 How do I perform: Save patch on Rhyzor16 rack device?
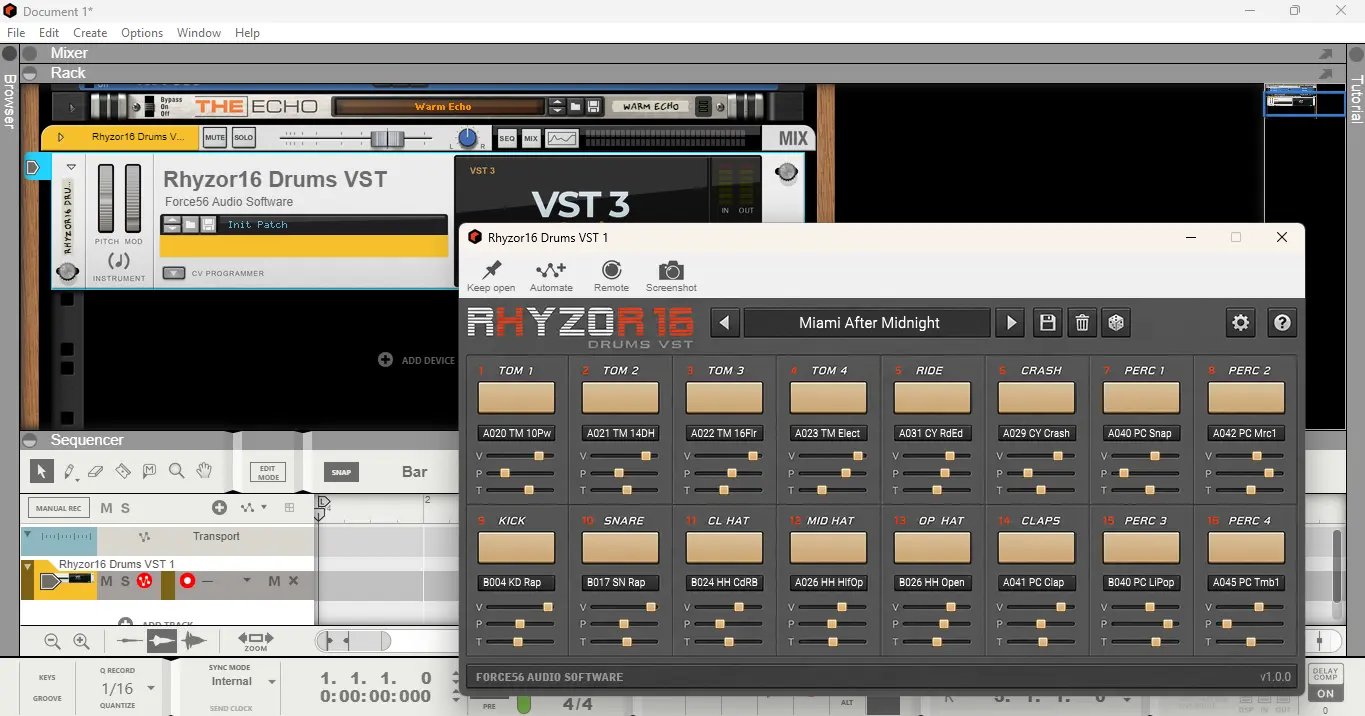coord(208,225)
